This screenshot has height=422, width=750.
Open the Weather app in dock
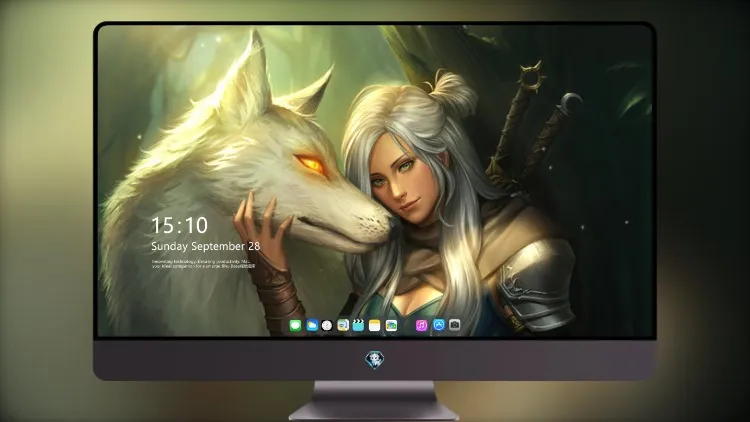coord(312,326)
